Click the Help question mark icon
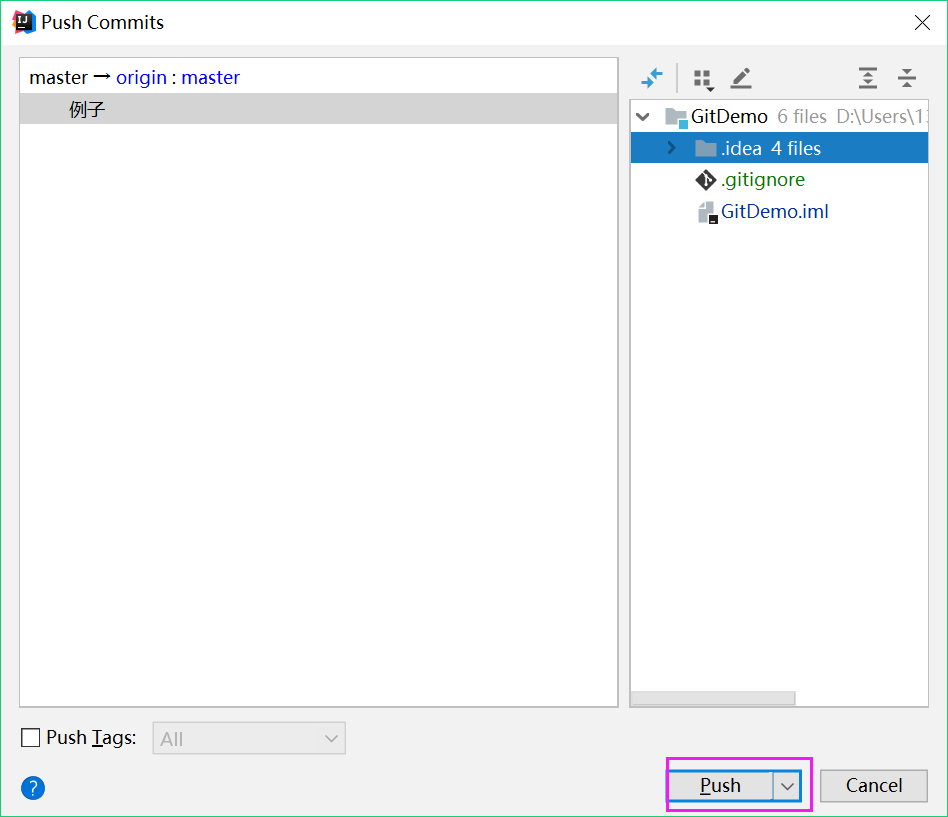The height and width of the screenshot is (817, 948). click(x=32, y=788)
